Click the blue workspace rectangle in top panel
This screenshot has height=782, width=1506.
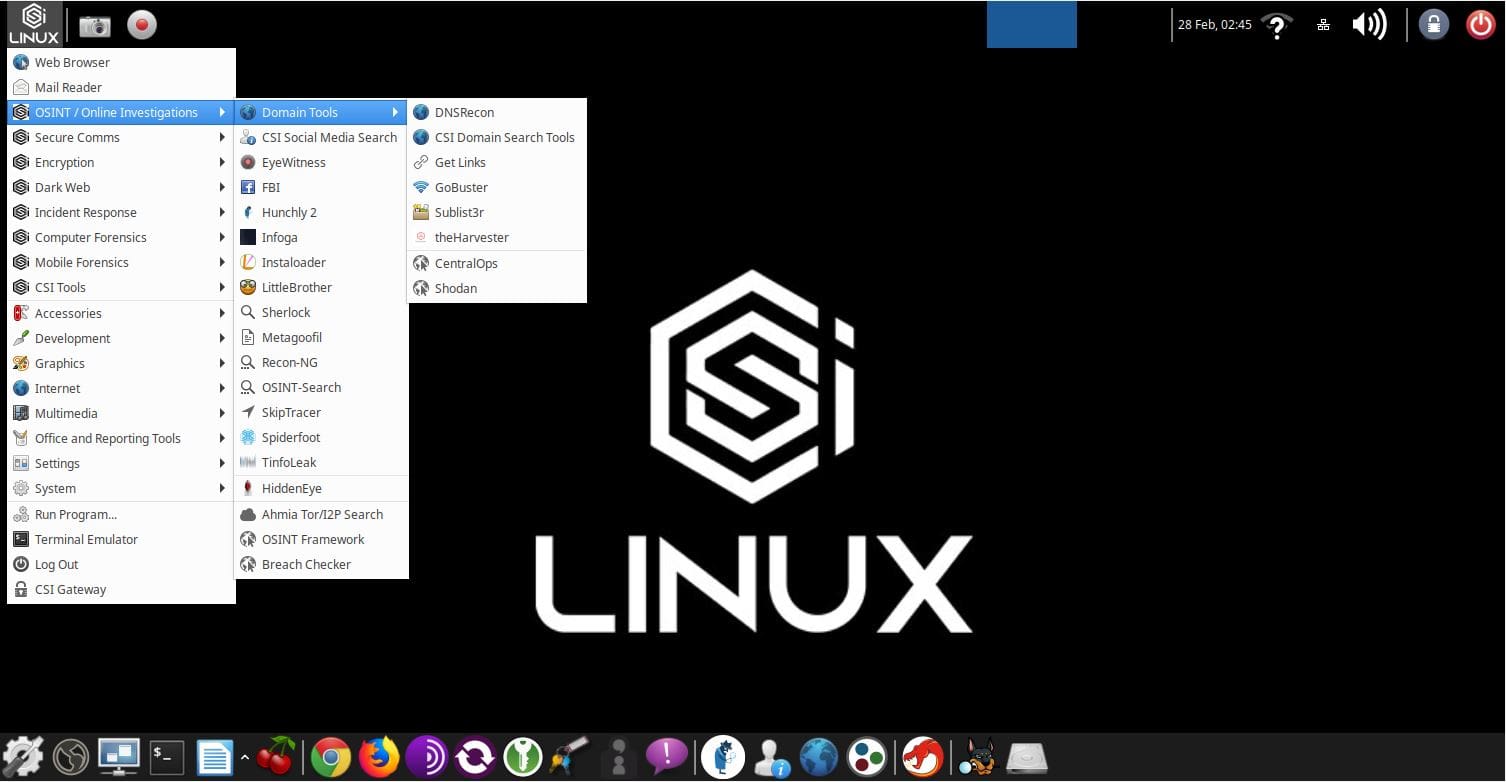point(1031,25)
